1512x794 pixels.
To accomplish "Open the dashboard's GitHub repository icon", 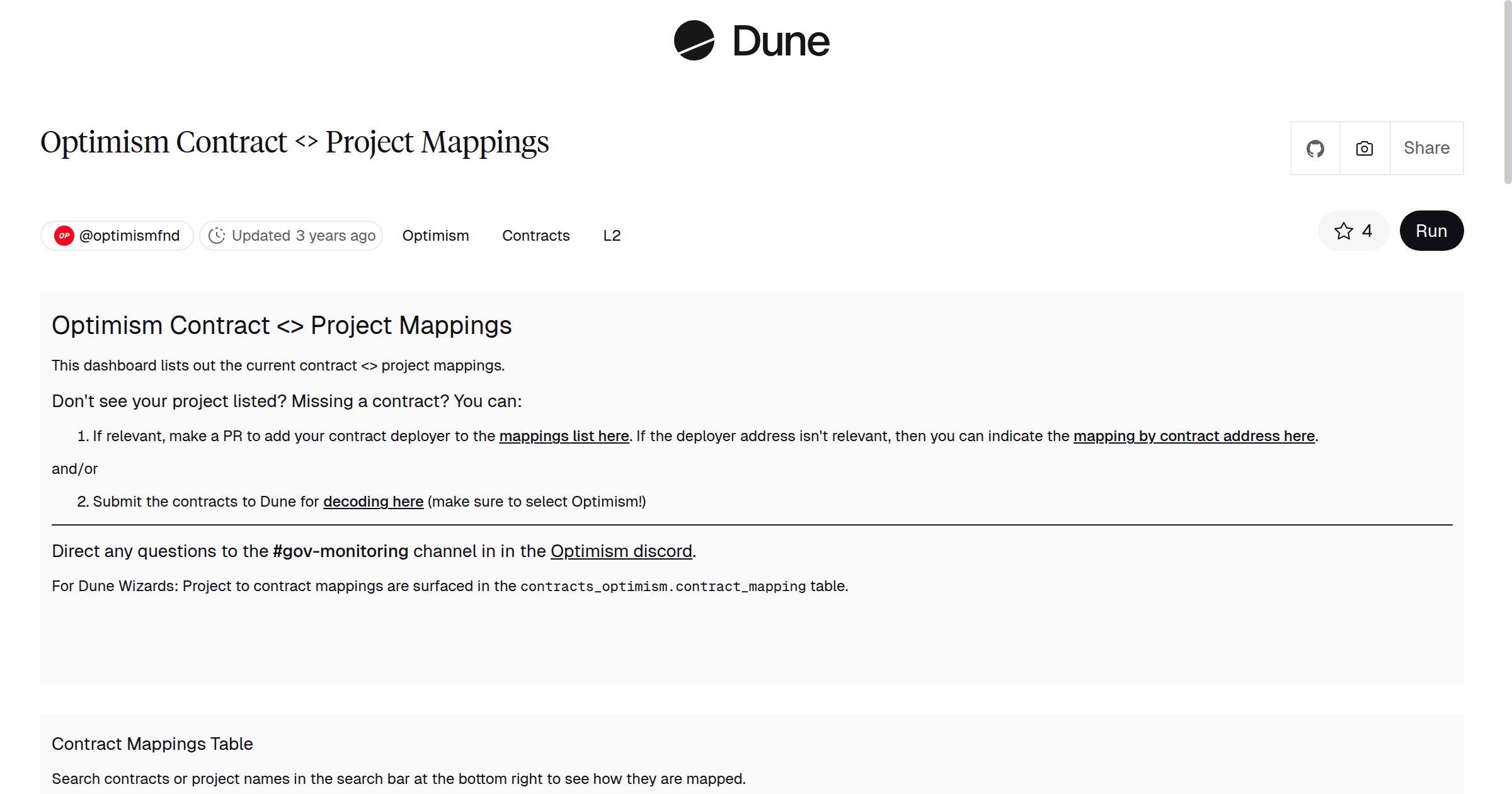I will (x=1315, y=147).
